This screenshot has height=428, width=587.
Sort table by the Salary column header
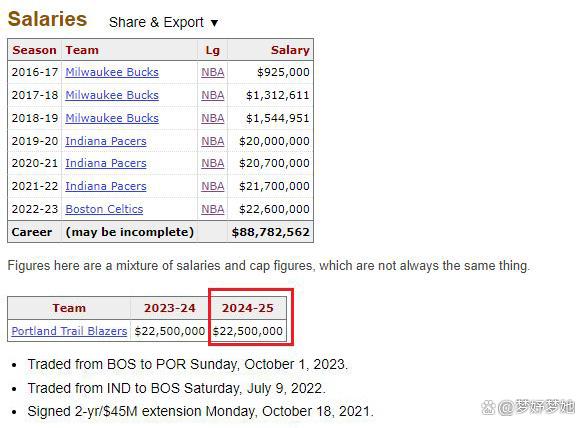[290, 50]
